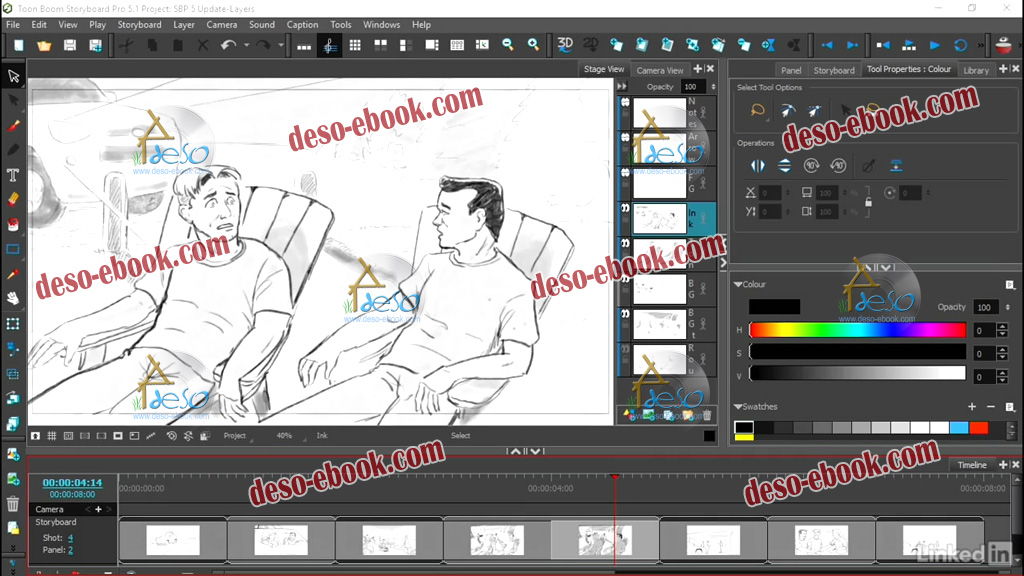Click the Rotate 90 clockwise icon
The height and width of the screenshot is (576, 1024).
812,166
